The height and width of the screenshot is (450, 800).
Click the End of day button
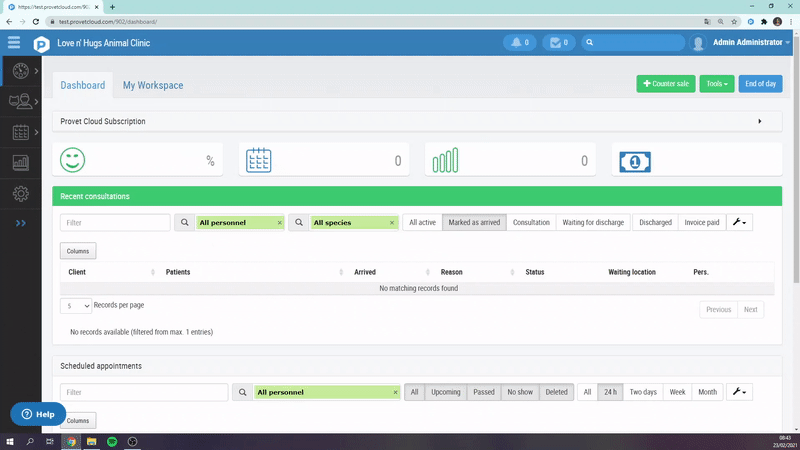[x=760, y=84]
